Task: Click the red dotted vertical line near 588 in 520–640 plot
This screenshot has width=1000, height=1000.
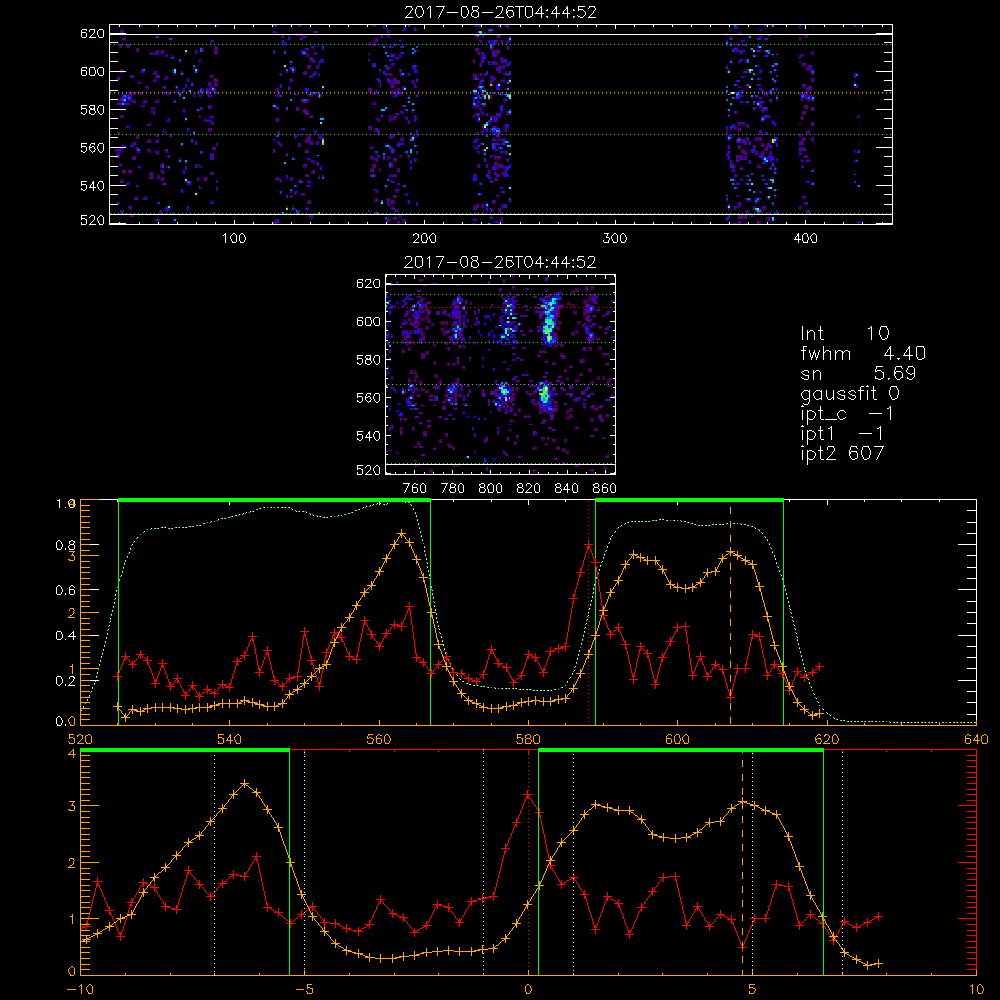Action: click(589, 612)
